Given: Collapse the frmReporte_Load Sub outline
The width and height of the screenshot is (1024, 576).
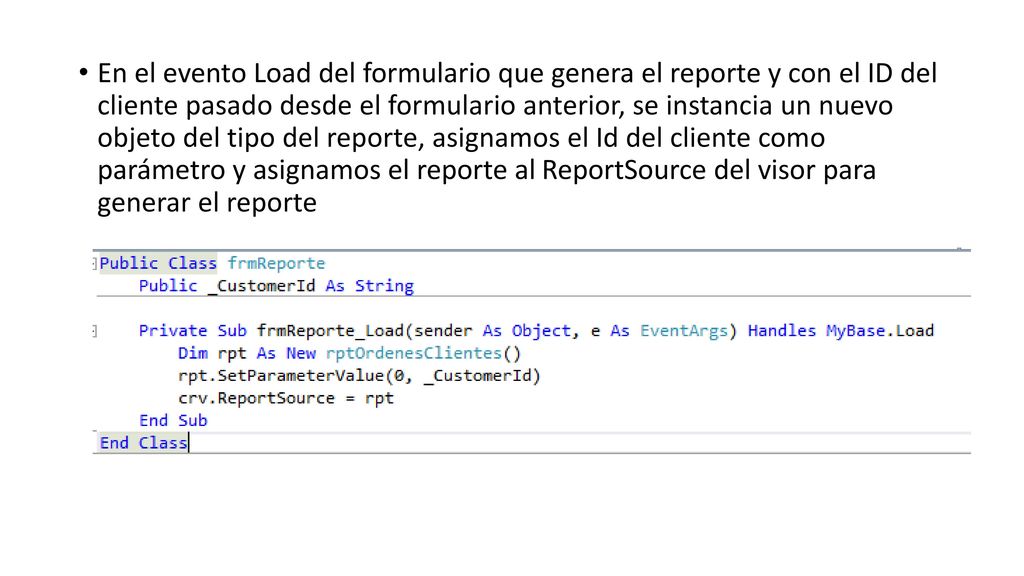Looking at the screenshot, I should 95,331.
